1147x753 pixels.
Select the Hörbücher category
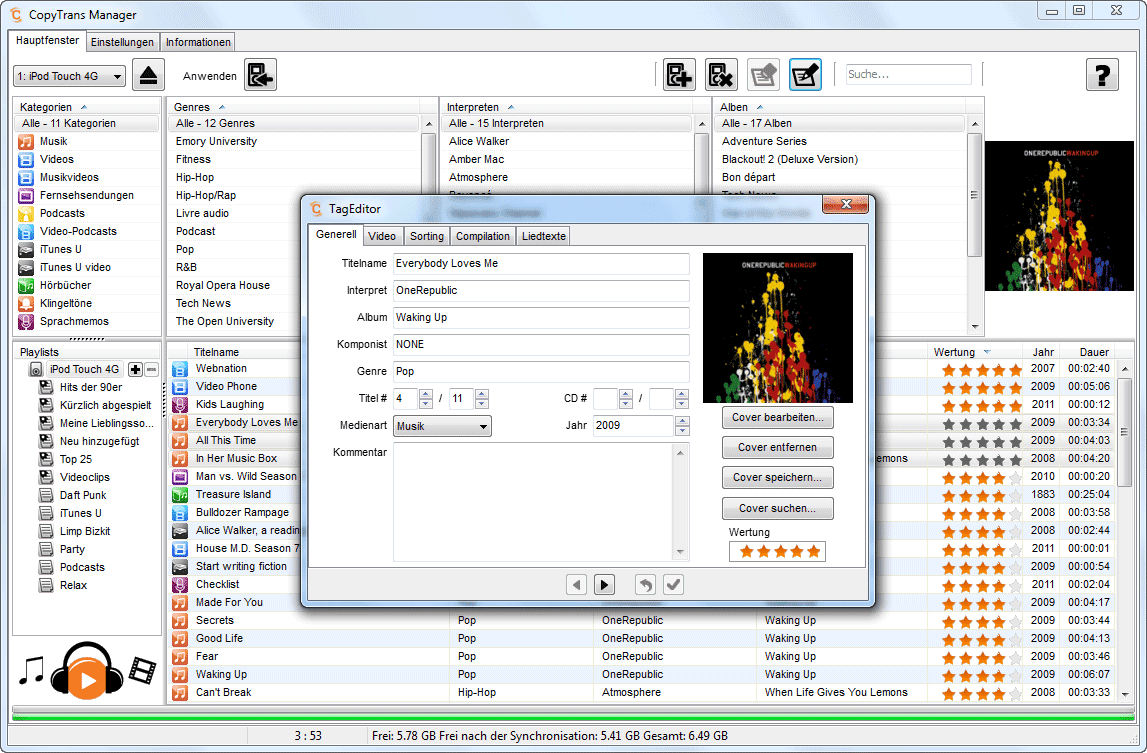(87, 285)
